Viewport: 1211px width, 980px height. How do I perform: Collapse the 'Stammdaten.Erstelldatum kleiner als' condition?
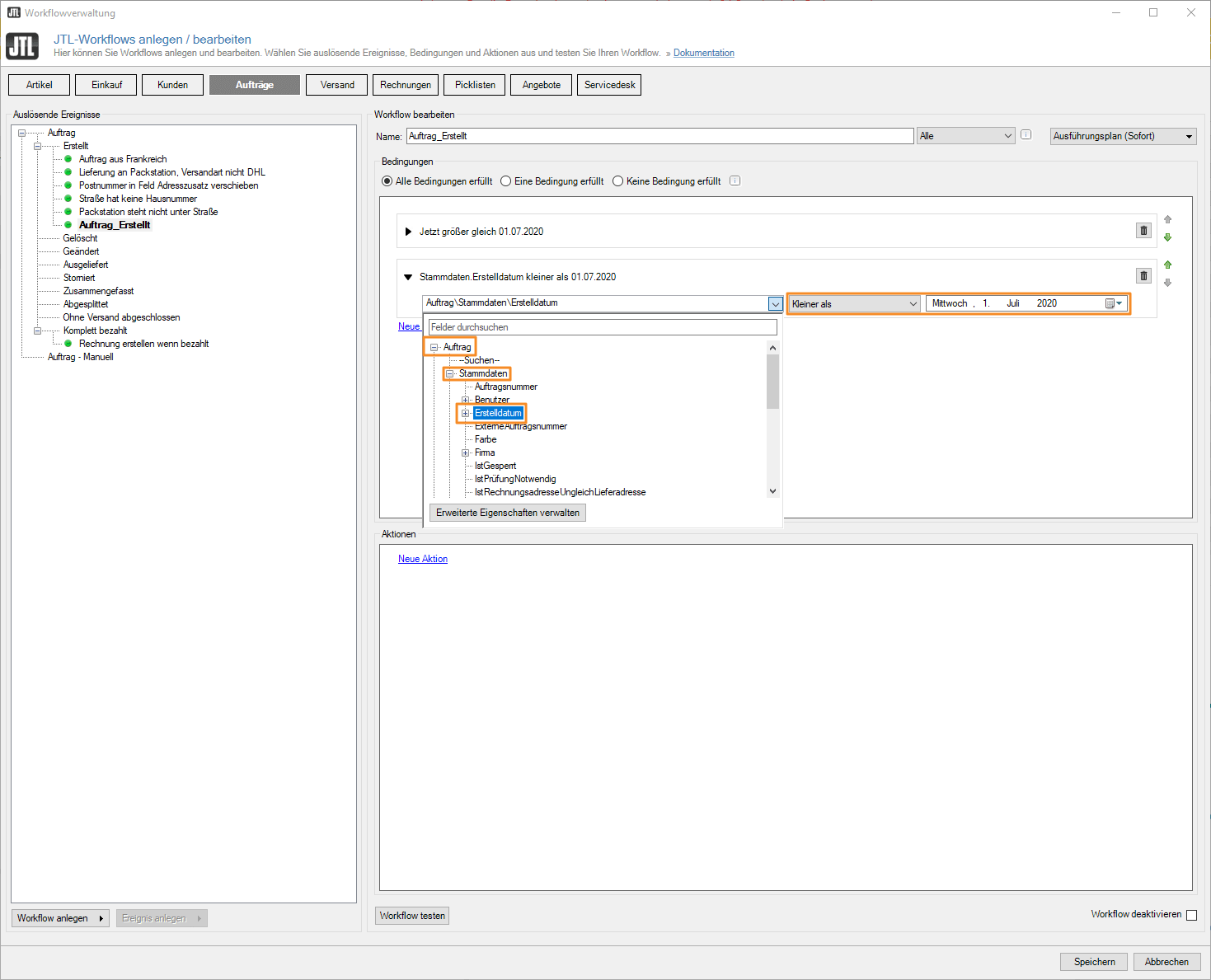point(408,277)
